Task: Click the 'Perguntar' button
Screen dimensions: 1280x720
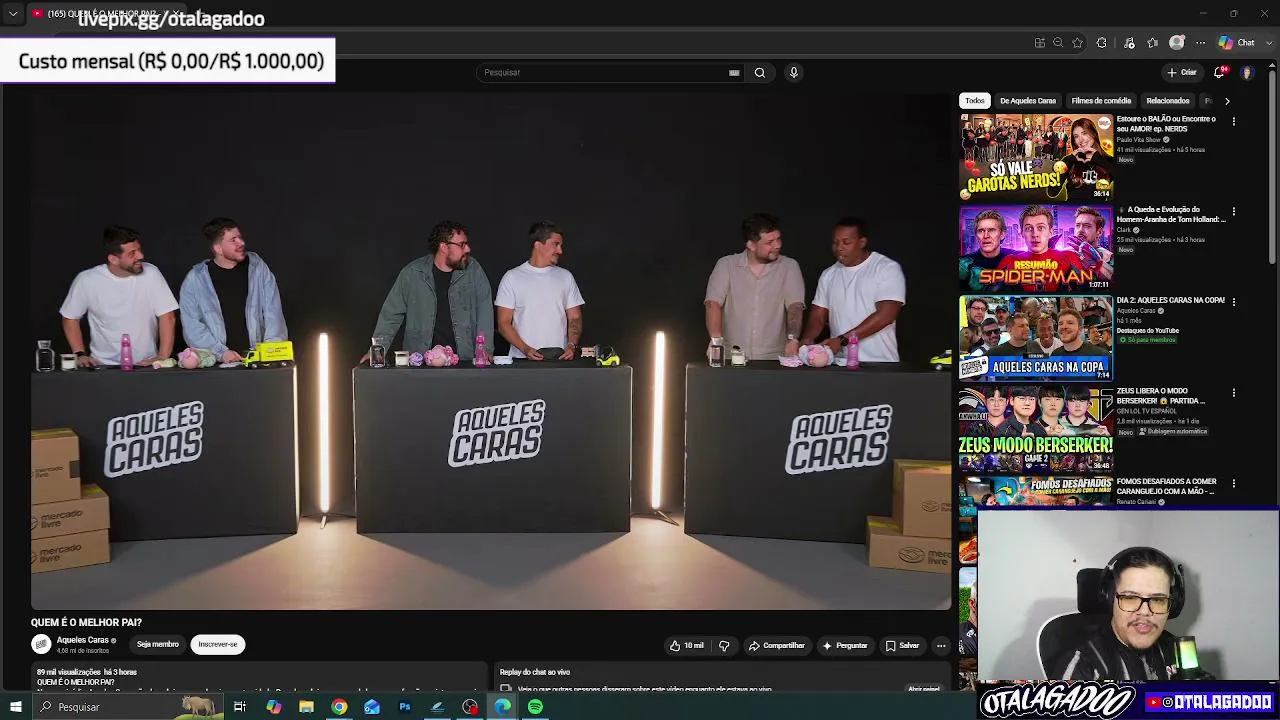Action: [x=845, y=646]
